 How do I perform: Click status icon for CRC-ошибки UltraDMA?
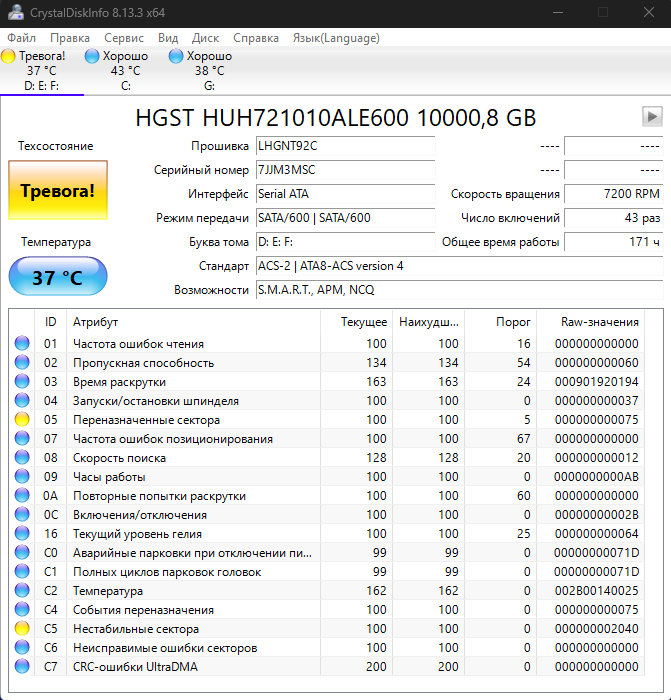pos(22,667)
